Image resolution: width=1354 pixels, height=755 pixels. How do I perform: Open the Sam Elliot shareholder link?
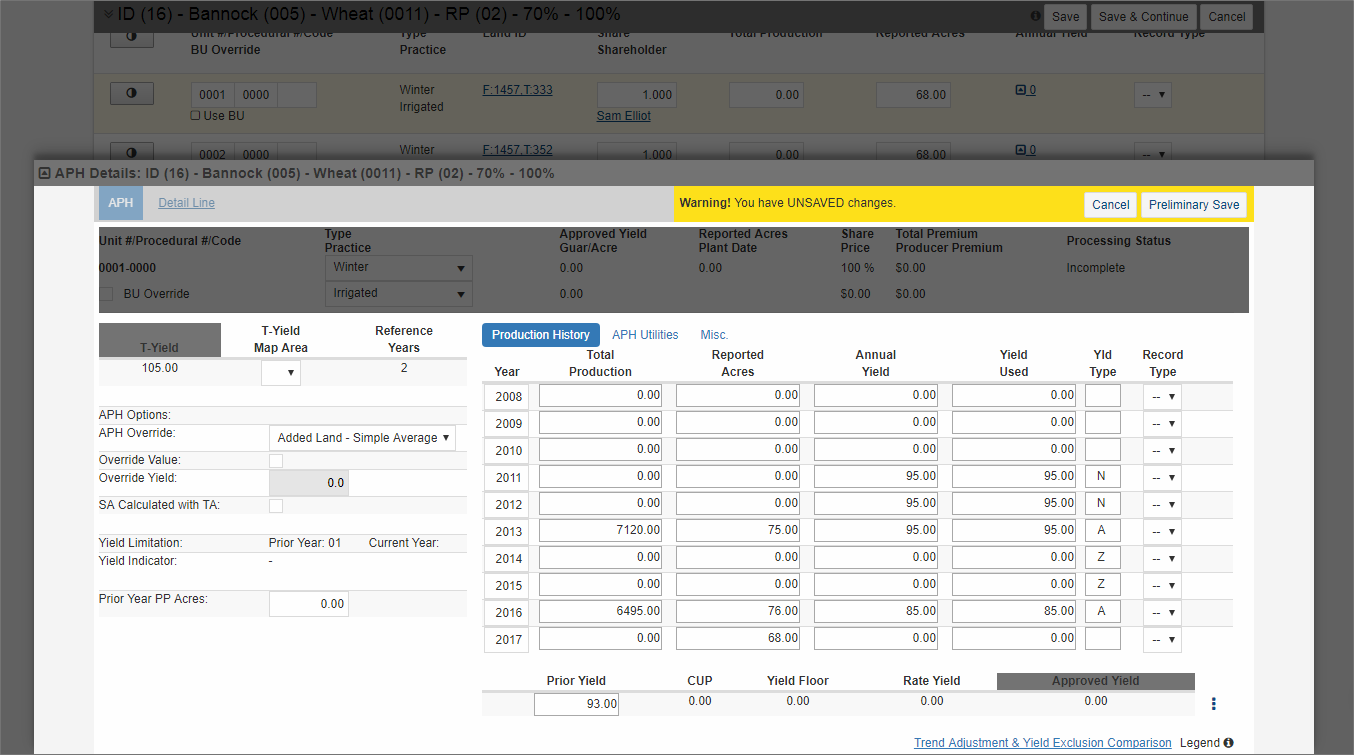624,116
